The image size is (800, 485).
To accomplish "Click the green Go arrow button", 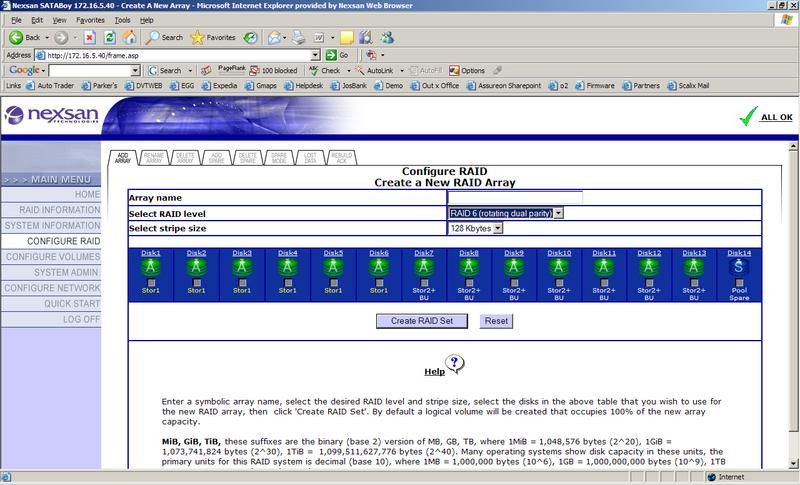I will (331, 55).
